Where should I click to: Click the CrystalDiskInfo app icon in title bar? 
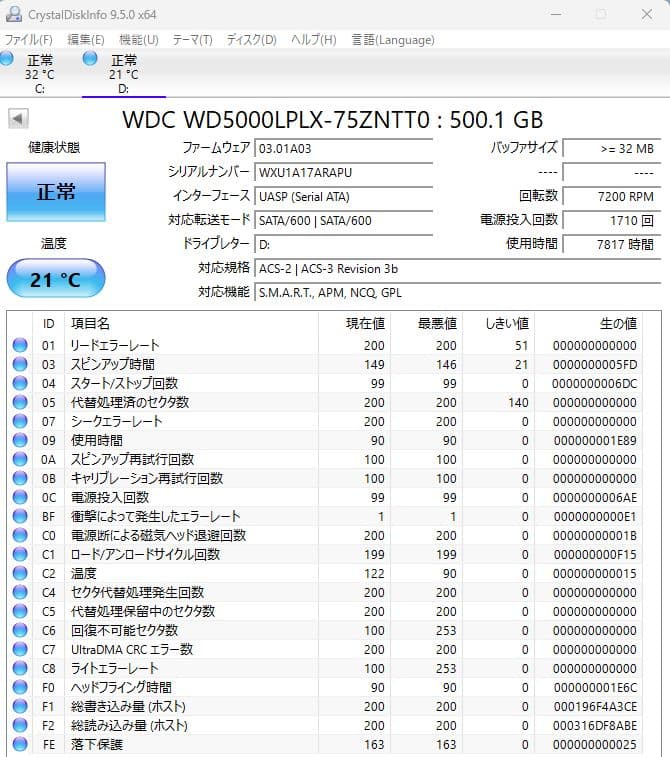click(14, 14)
